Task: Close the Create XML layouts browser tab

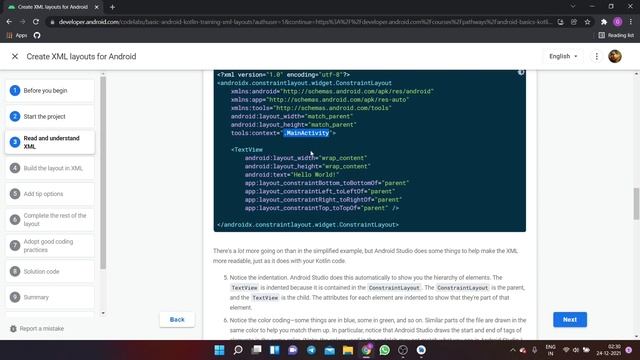Action: coord(97,7)
